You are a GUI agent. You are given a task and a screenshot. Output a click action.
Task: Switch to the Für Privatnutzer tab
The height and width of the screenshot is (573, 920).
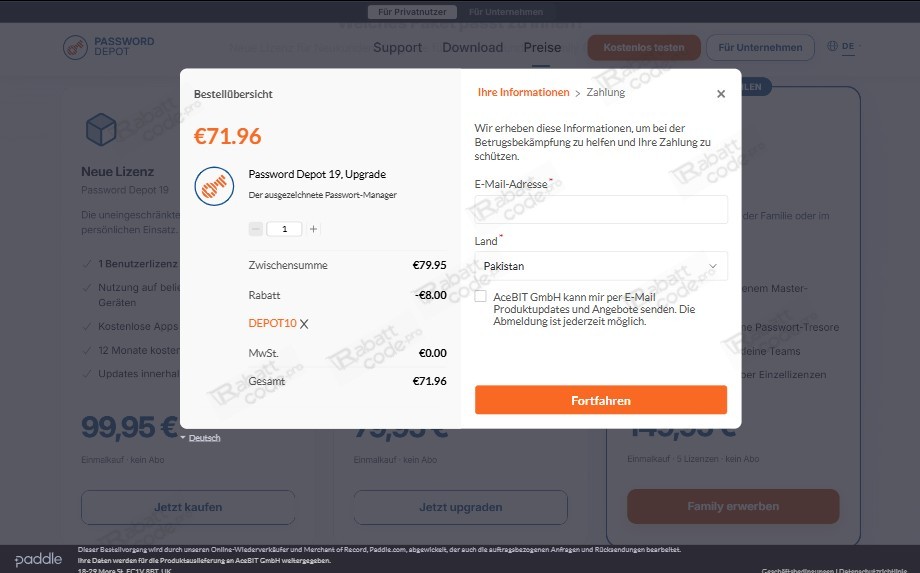point(412,12)
